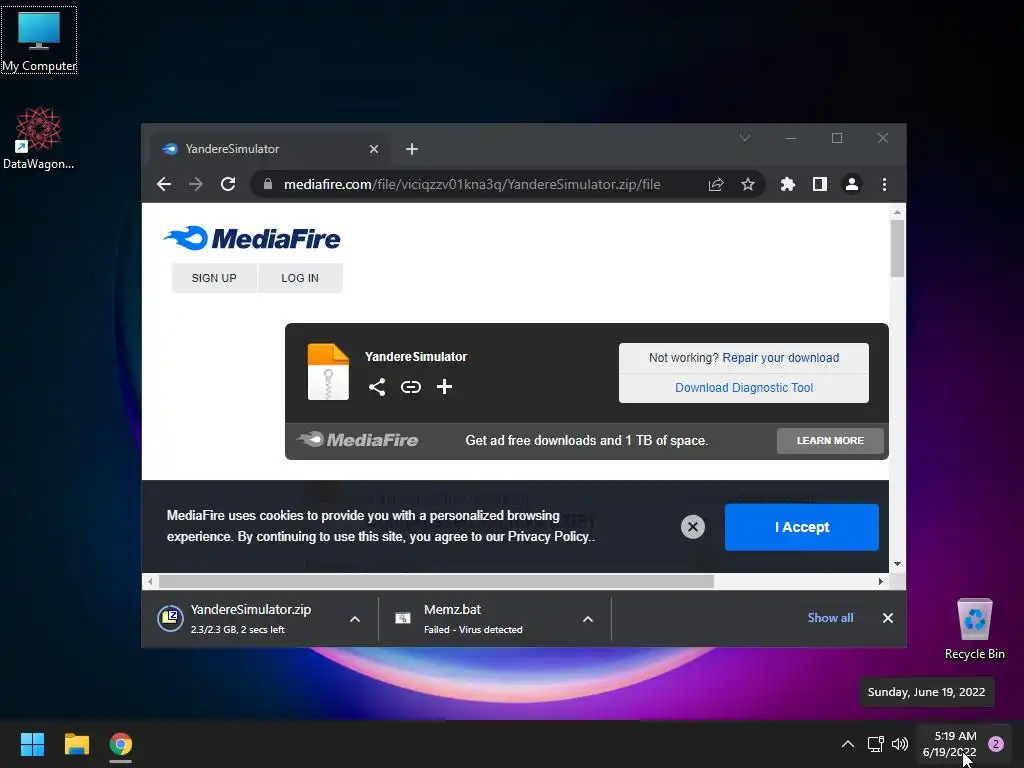Click the plus icon to save file

point(444,387)
